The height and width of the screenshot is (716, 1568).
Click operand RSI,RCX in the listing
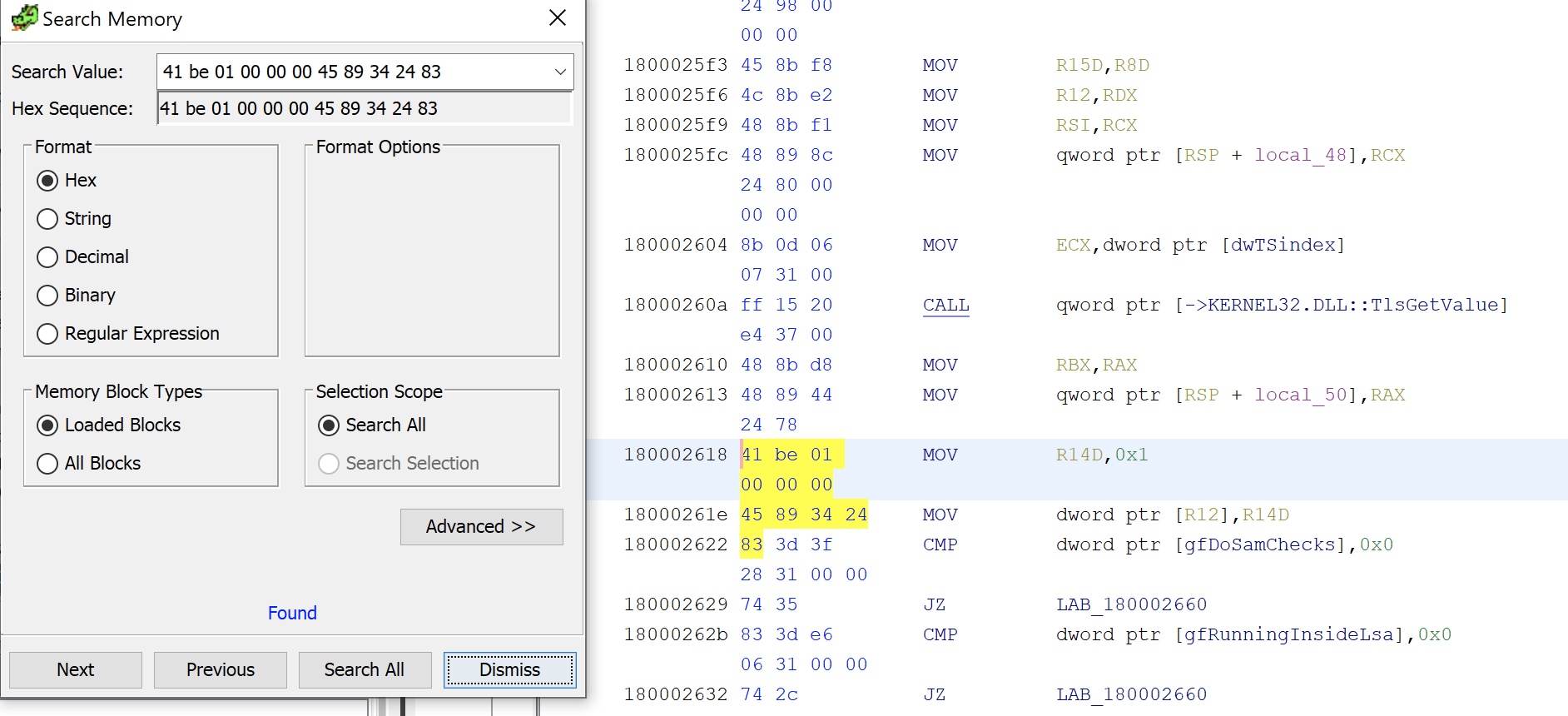(1096, 125)
